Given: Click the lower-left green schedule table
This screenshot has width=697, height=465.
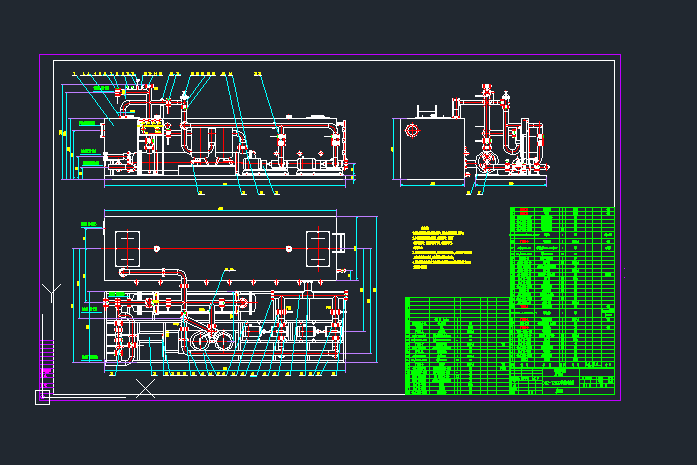Looking at the screenshot, I should tap(456, 345).
